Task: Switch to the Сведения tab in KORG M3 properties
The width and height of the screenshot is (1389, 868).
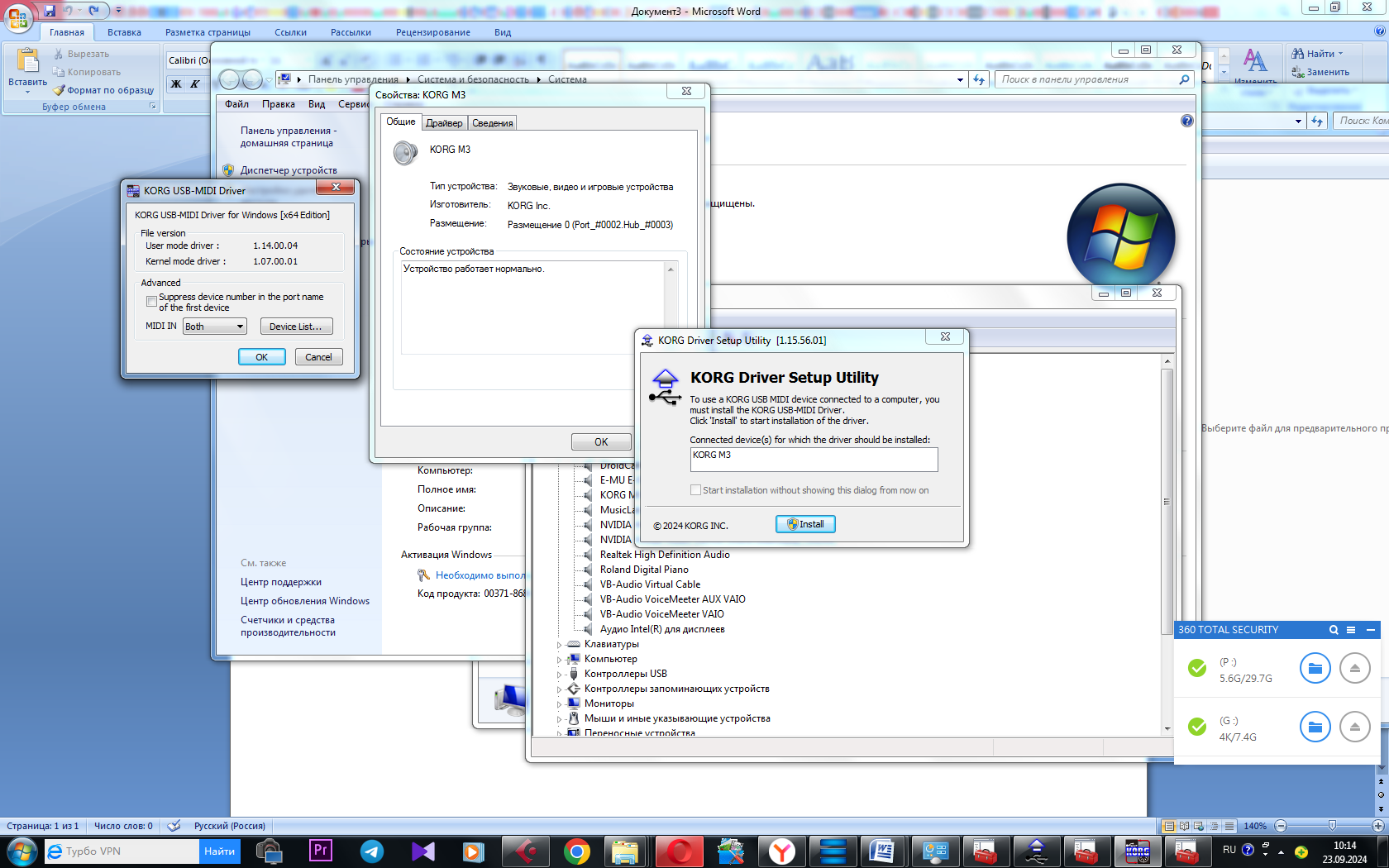Action: pyautogui.click(x=493, y=123)
